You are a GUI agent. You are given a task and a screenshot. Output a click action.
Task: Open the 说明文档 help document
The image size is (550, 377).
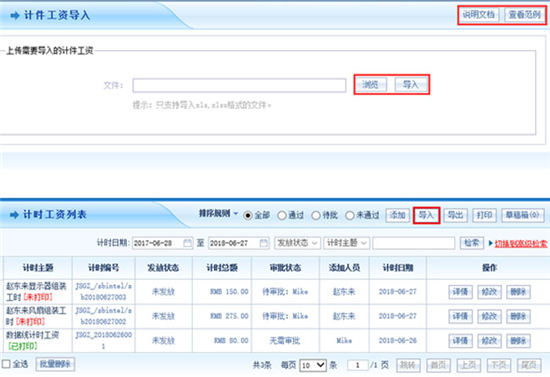478,15
